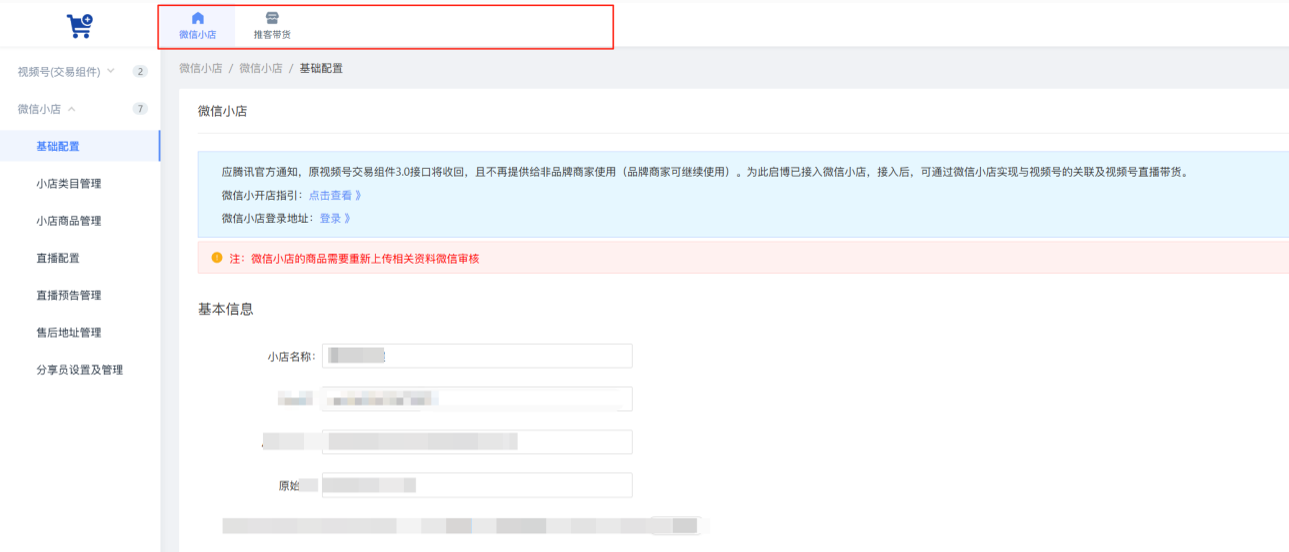The width and height of the screenshot is (1289, 552).
Task: Collapse the 微信小店 sidebar menu
Action: [80, 109]
